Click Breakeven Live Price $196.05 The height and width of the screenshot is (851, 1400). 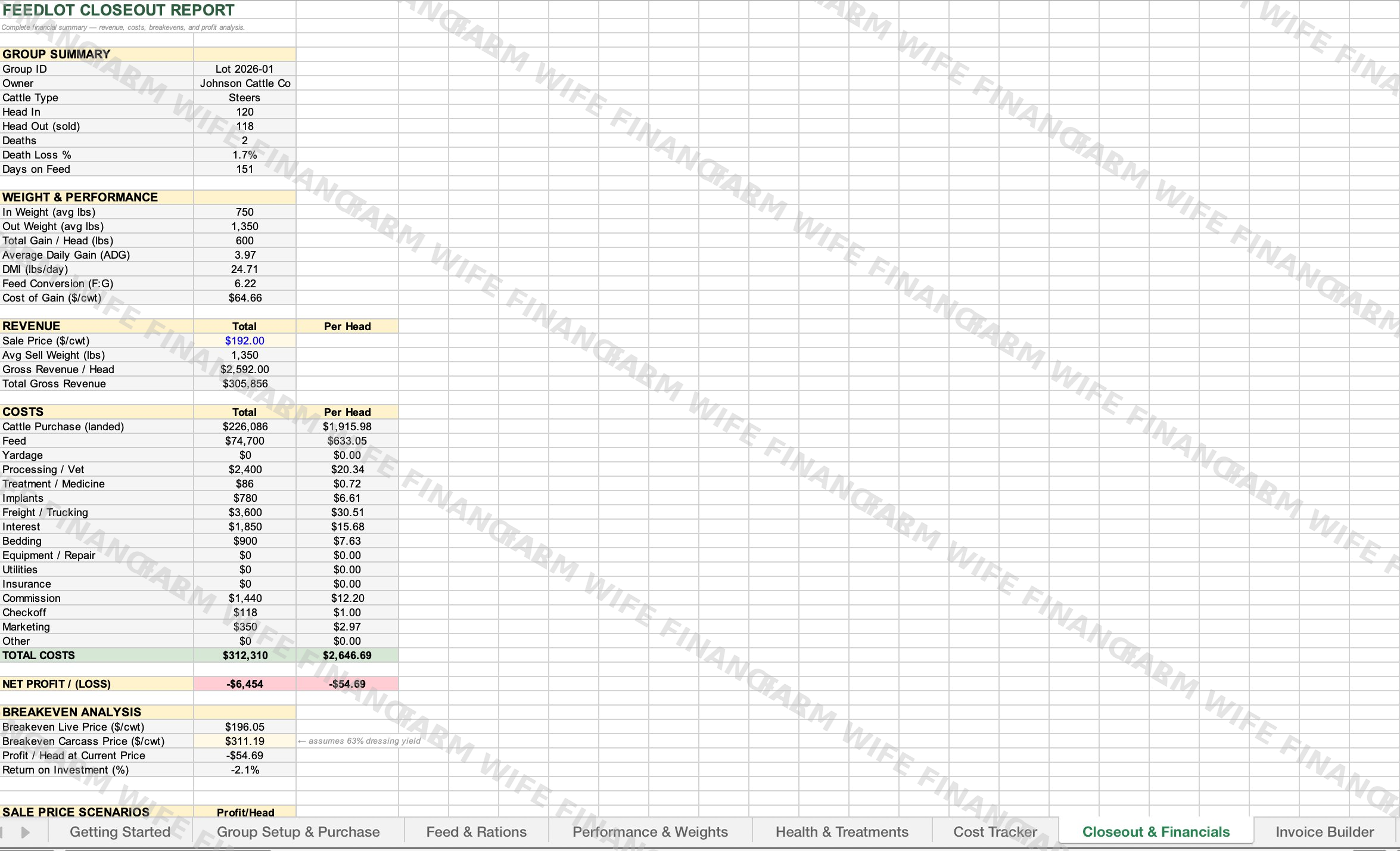pyautogui.click(x=244, y=727)
